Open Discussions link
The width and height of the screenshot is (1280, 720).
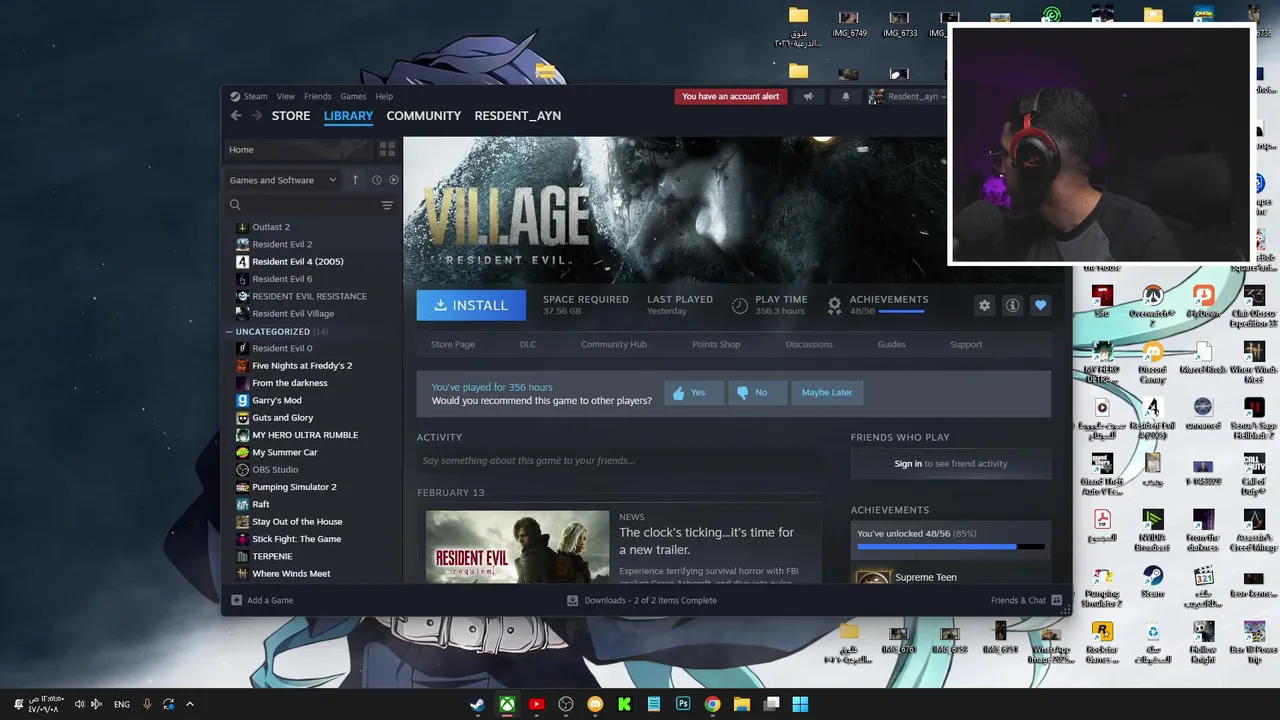[x=809, y=344]
